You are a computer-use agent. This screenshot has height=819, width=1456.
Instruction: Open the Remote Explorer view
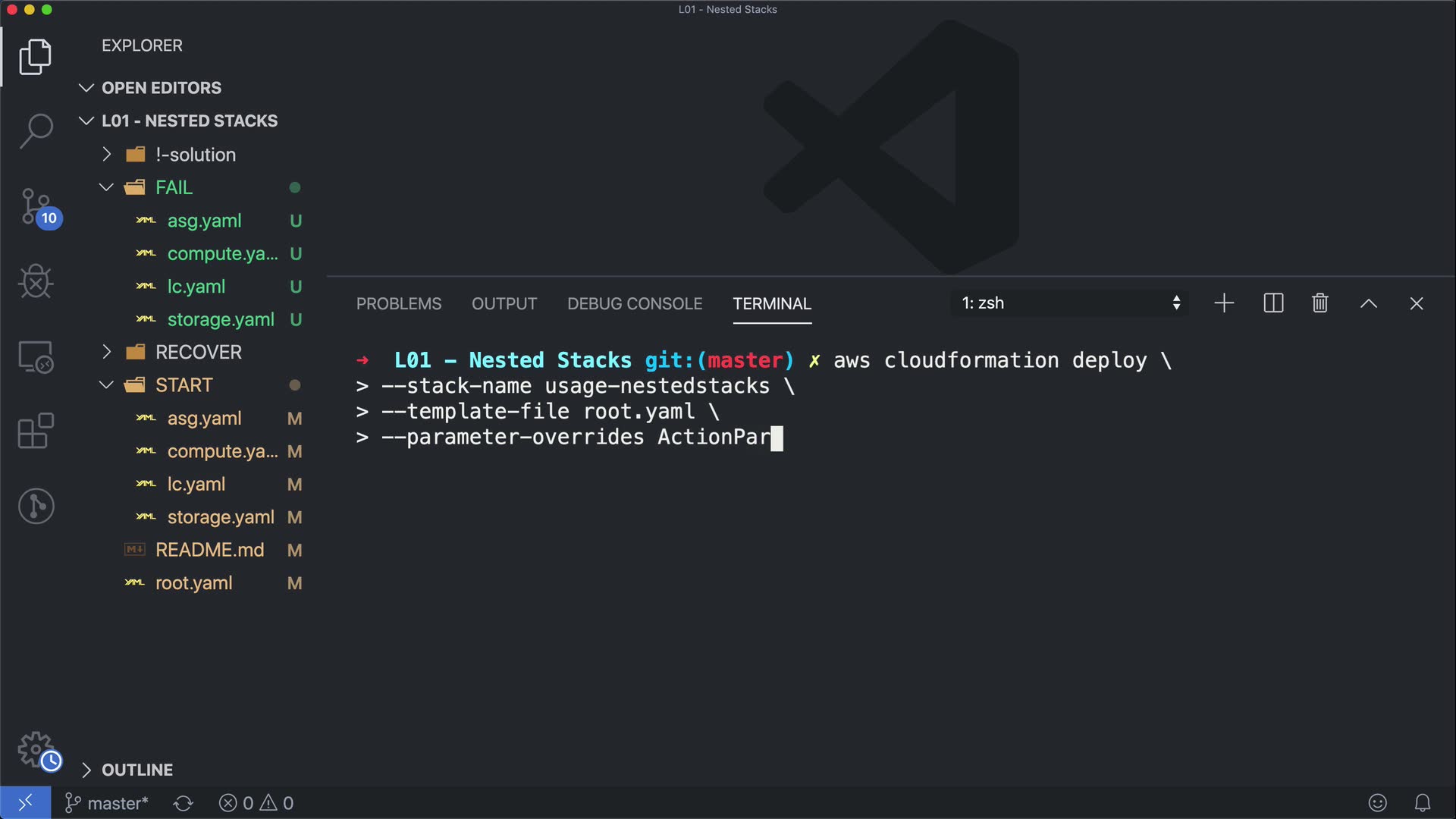36,356
